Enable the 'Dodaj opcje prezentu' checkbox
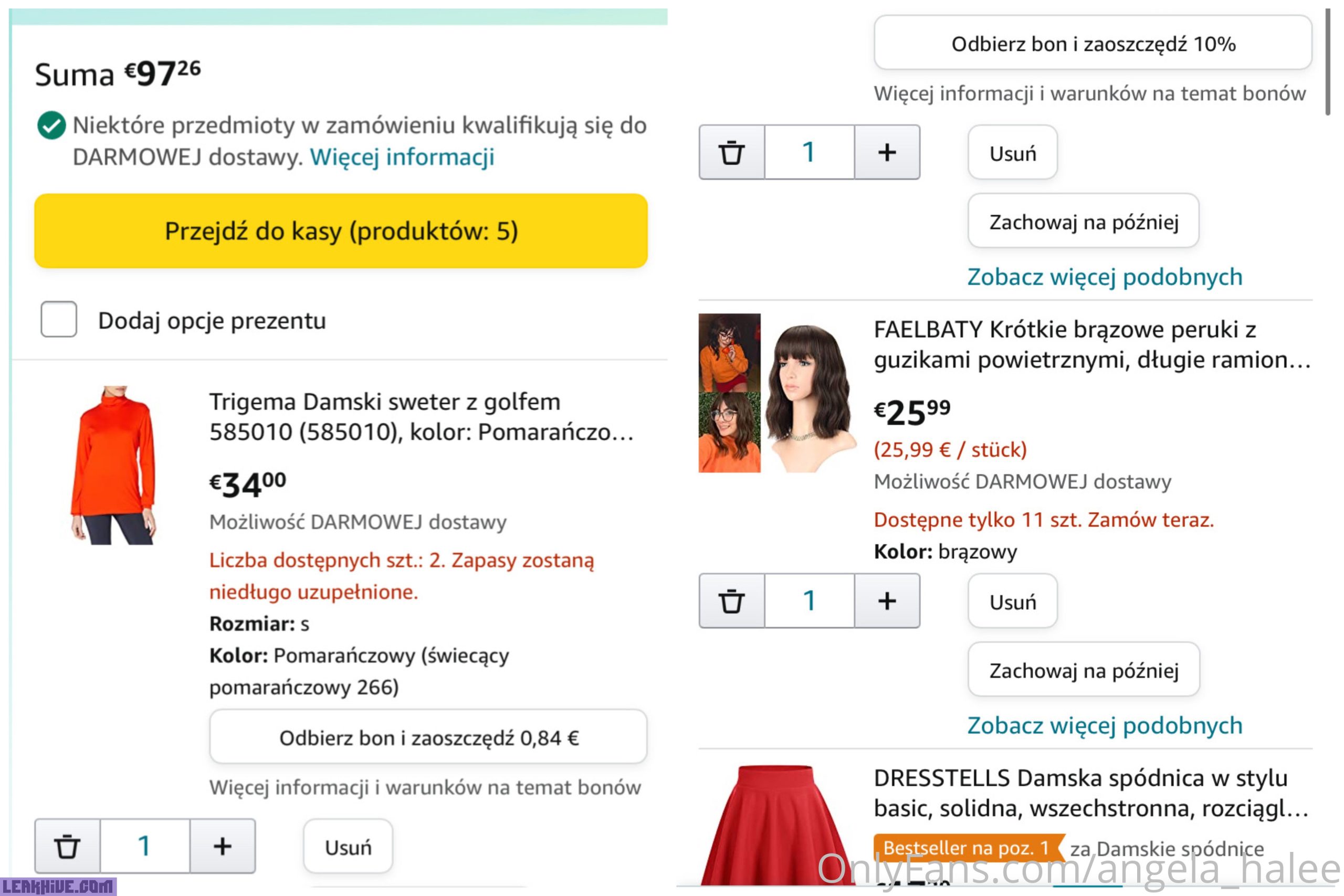1344x896 pixels. (x=59, y=320)
